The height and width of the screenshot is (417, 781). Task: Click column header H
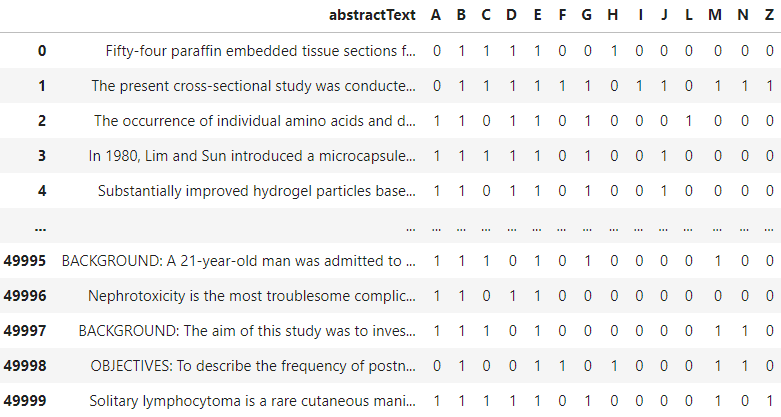[613, 15]
